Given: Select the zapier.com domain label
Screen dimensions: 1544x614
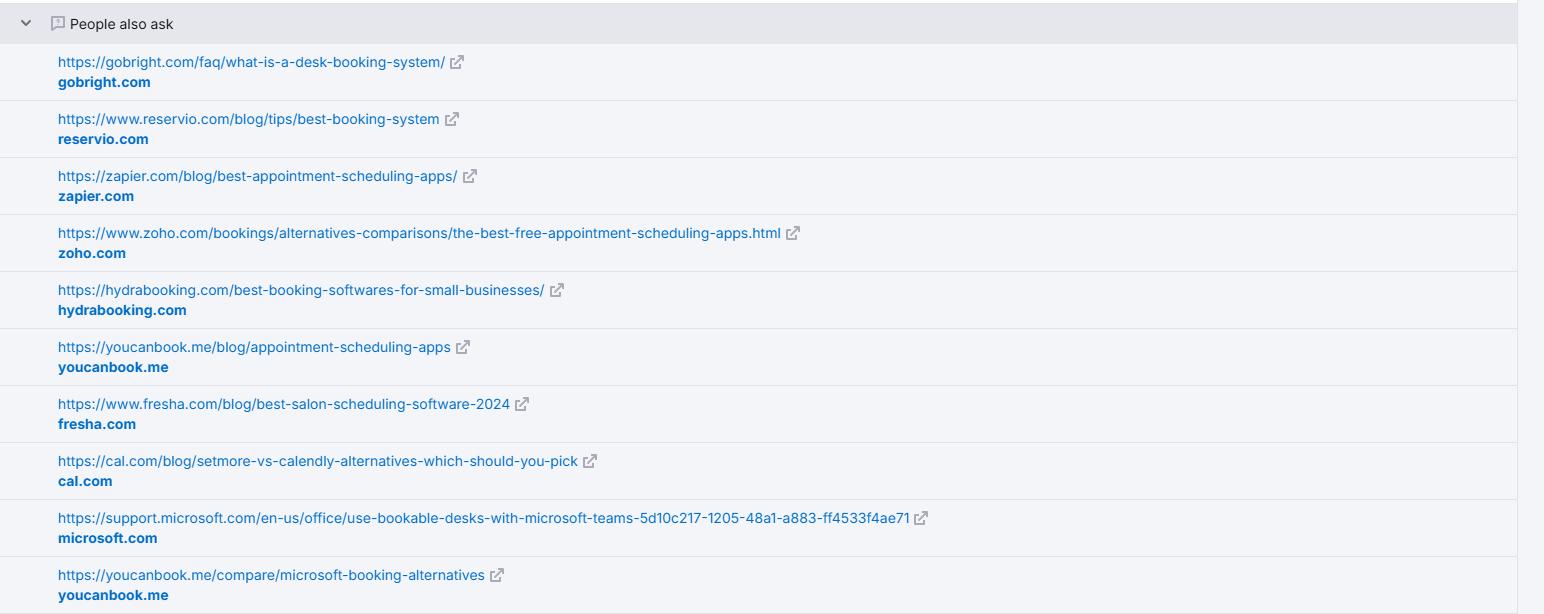Looking at the screenshot, I should click(x=96, y=196).
